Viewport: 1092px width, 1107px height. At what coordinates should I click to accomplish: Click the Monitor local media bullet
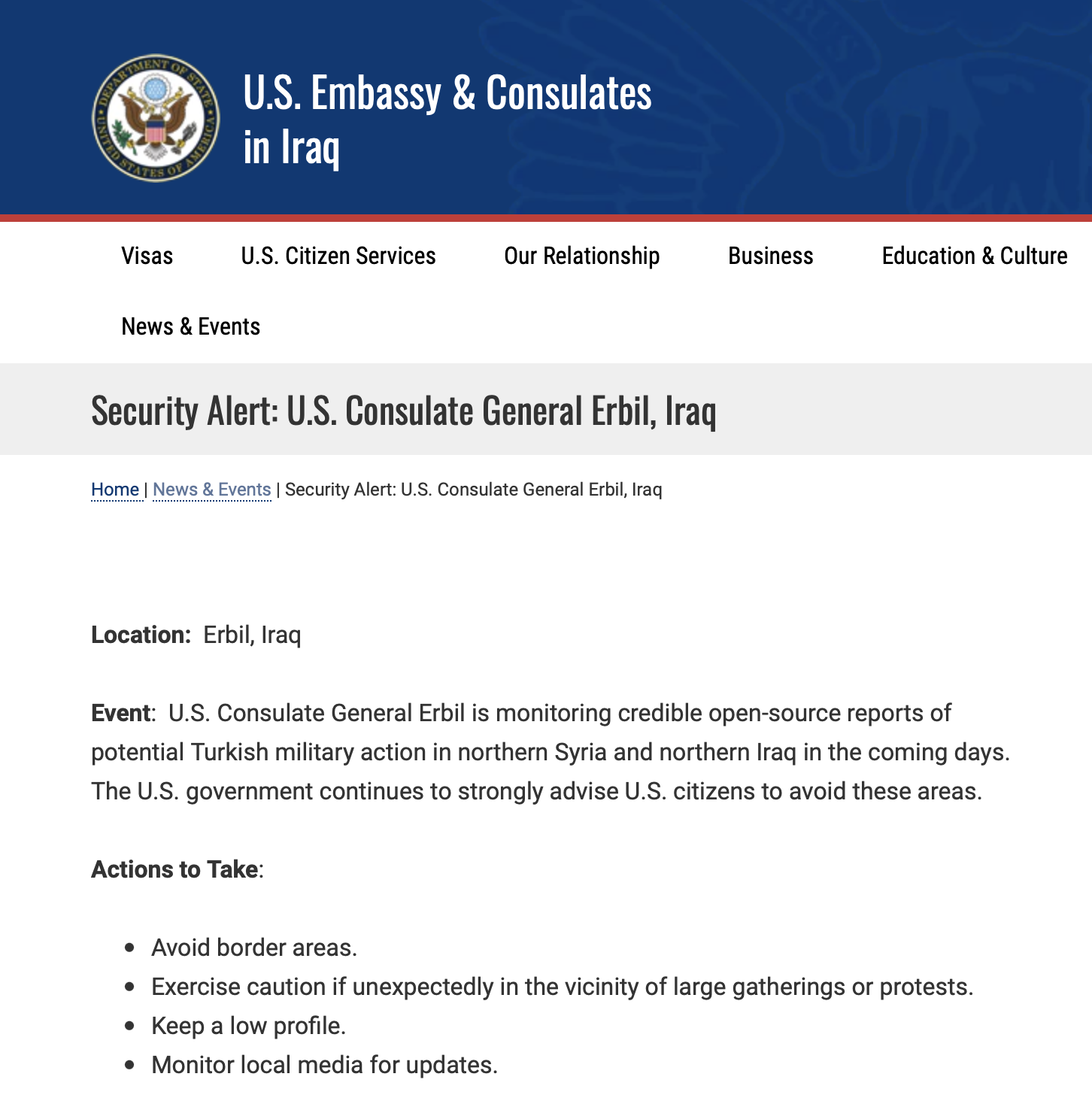click(x=324, y=1065)
